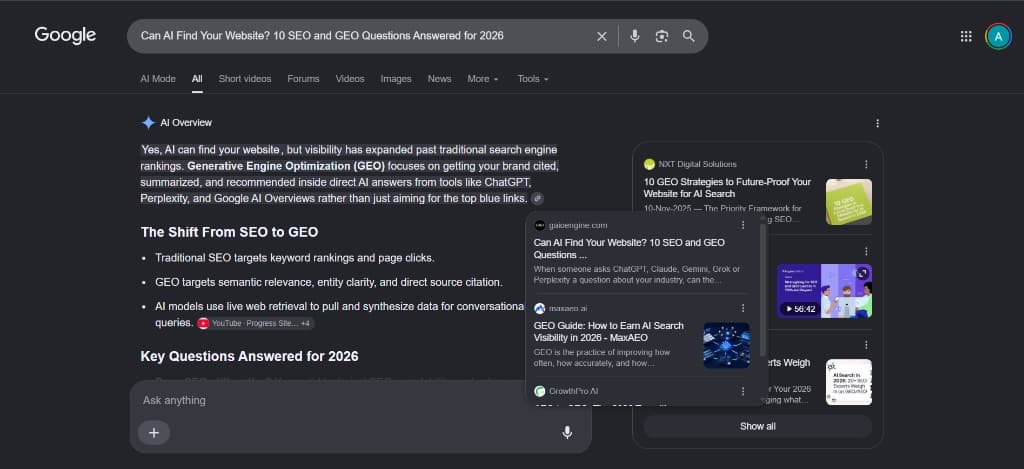The width and height of the screenshot is (1024, 469).
Task: Expand the More dropdown
Action: (x=483, y=79)
